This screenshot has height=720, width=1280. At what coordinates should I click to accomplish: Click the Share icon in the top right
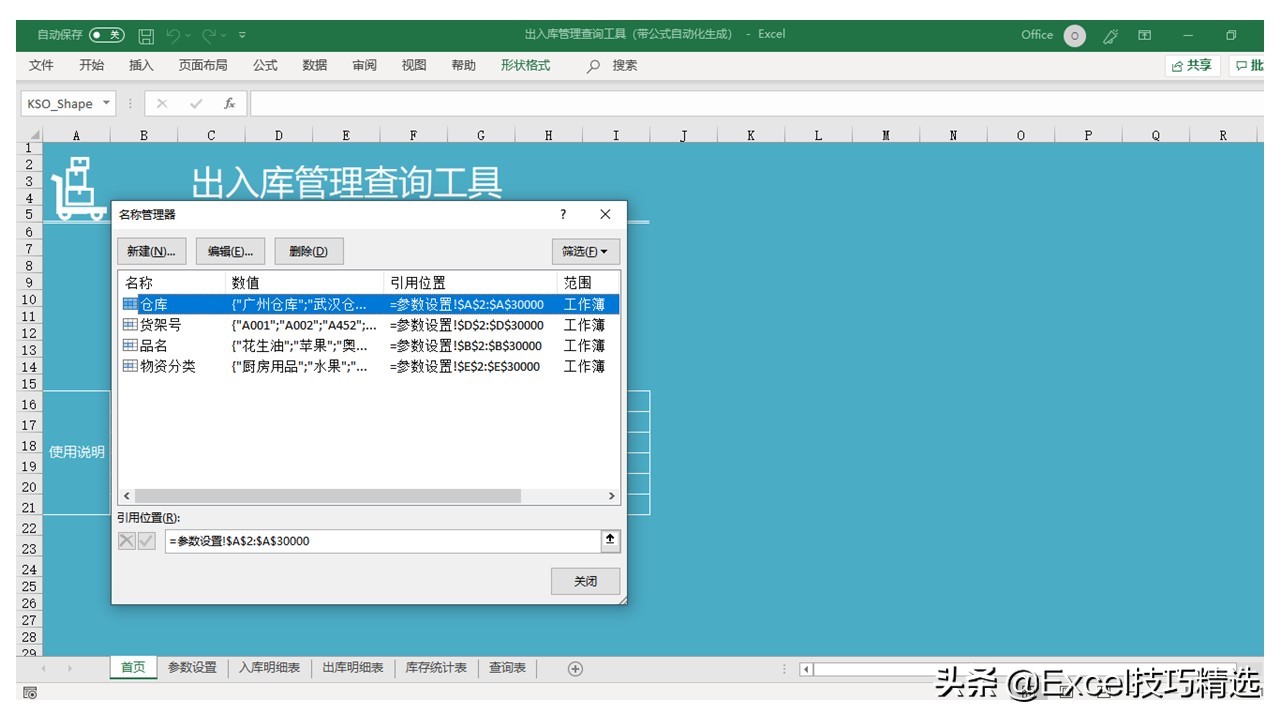[1190, 65]
